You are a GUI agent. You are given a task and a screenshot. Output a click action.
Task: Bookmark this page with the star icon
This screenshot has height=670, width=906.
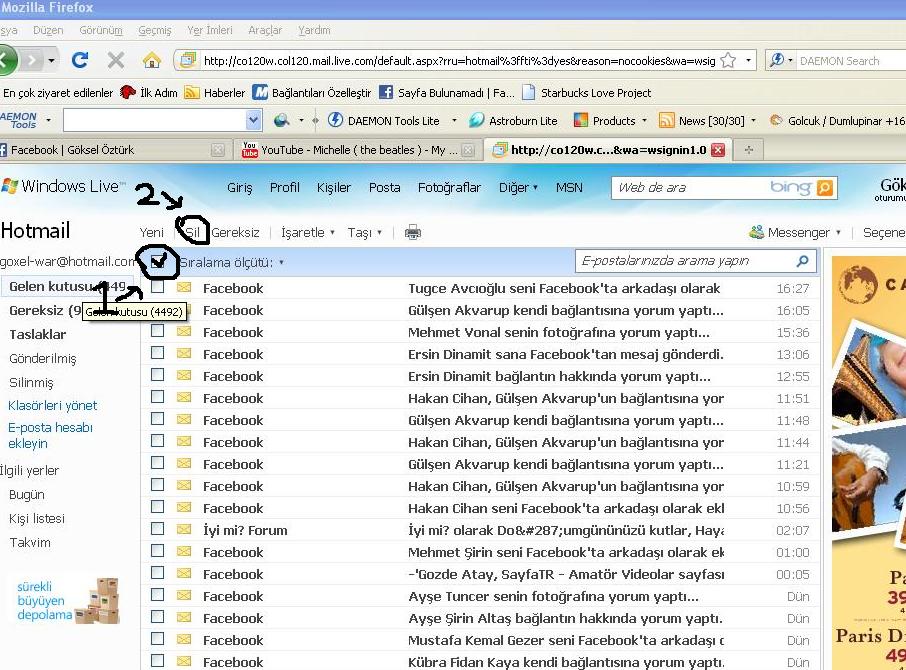coord(729,60)
